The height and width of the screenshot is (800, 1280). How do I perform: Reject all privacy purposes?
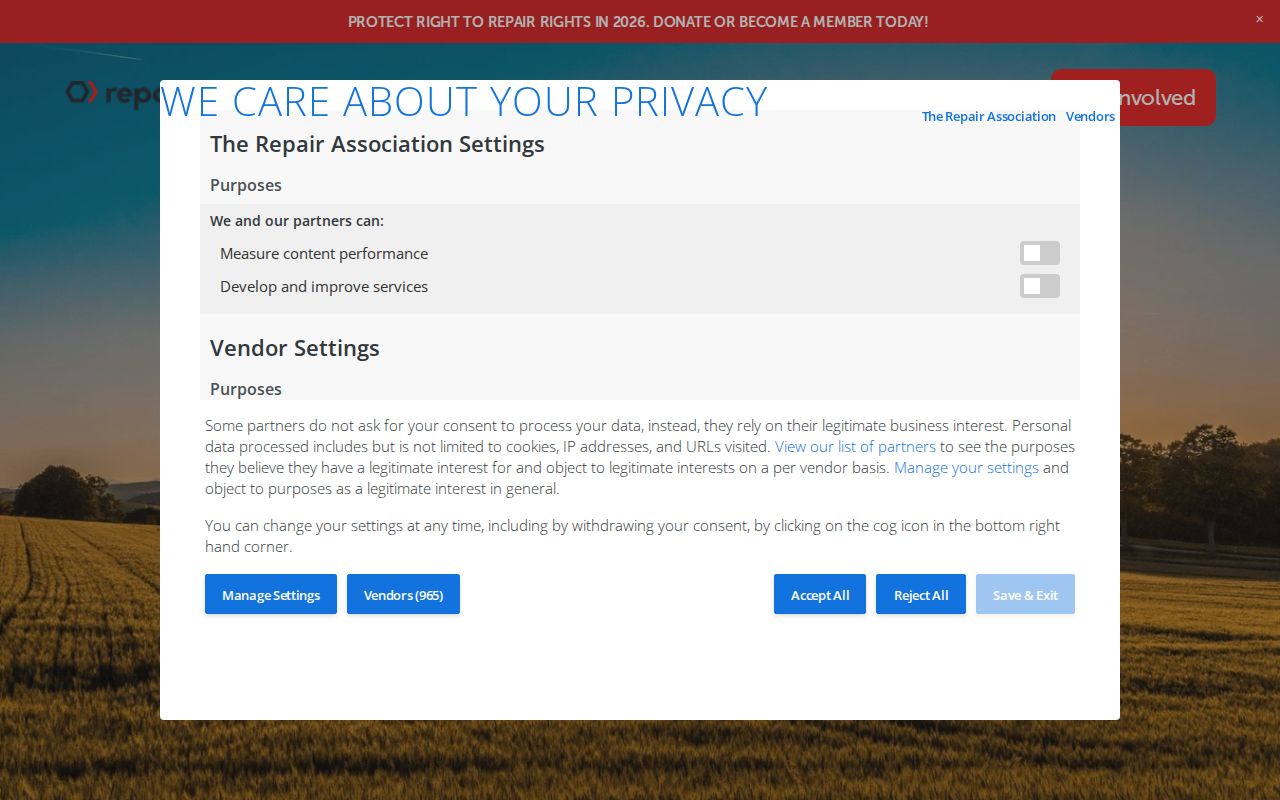[920, 594]
